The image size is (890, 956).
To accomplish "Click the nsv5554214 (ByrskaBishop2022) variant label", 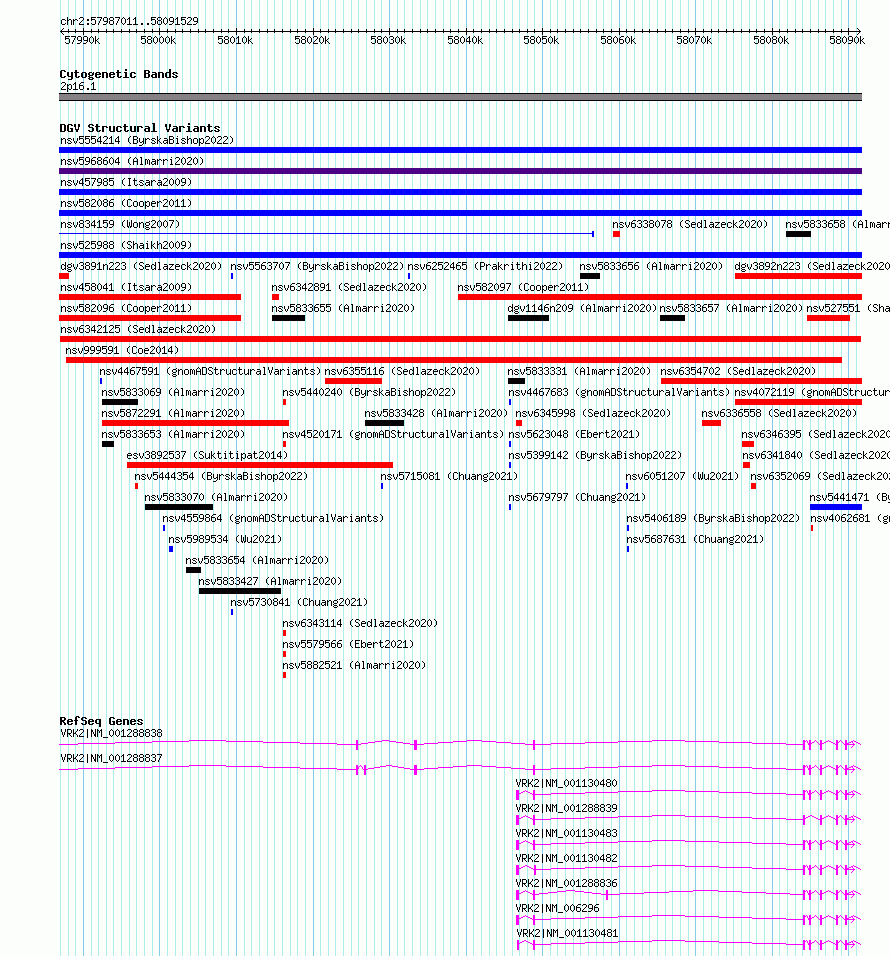I will [x=147, y=140].
